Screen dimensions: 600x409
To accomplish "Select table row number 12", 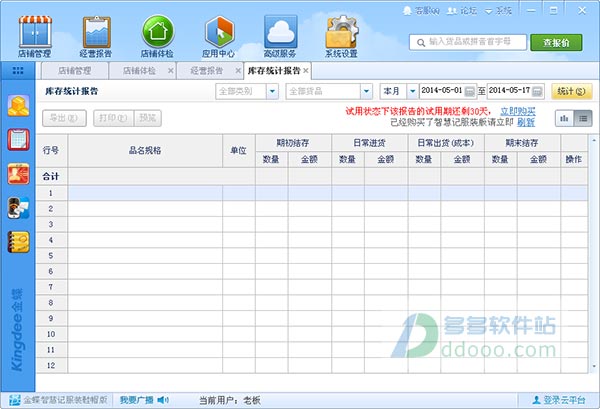I will click(x=312, y=365).
